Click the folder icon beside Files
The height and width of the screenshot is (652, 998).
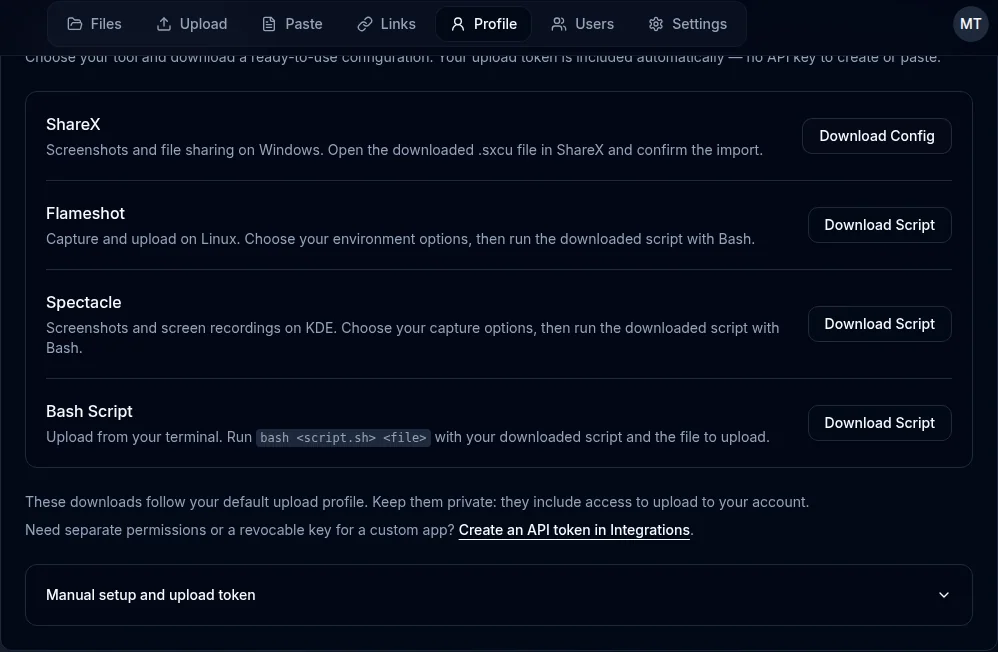tap(75, 24)
